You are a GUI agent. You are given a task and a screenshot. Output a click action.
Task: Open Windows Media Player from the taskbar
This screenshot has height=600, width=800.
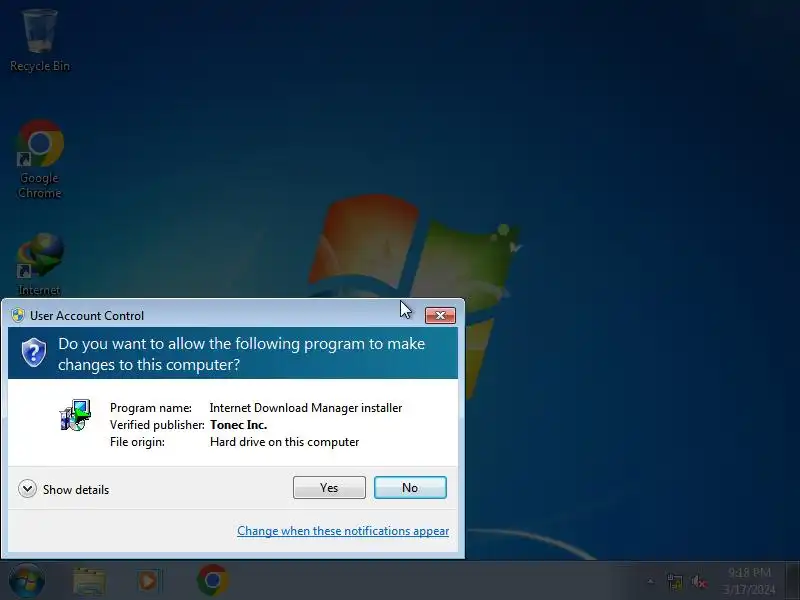click(x=148, y=581)
